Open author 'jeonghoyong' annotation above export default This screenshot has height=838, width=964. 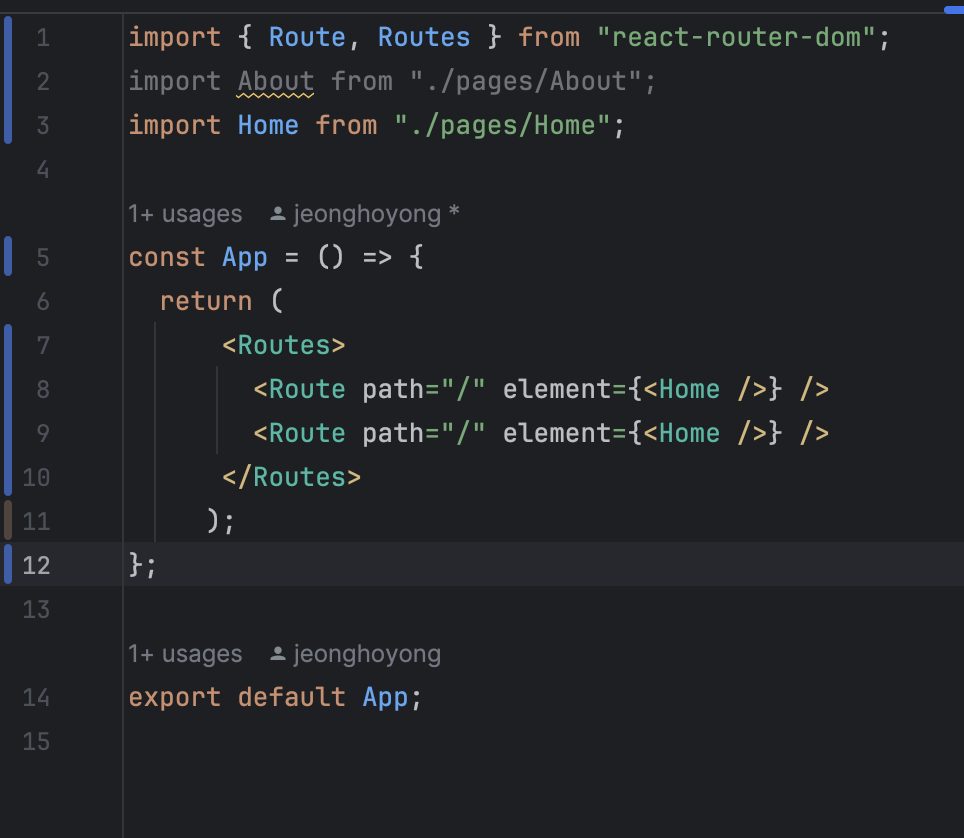pyautogui.click(x=367, y=654)
